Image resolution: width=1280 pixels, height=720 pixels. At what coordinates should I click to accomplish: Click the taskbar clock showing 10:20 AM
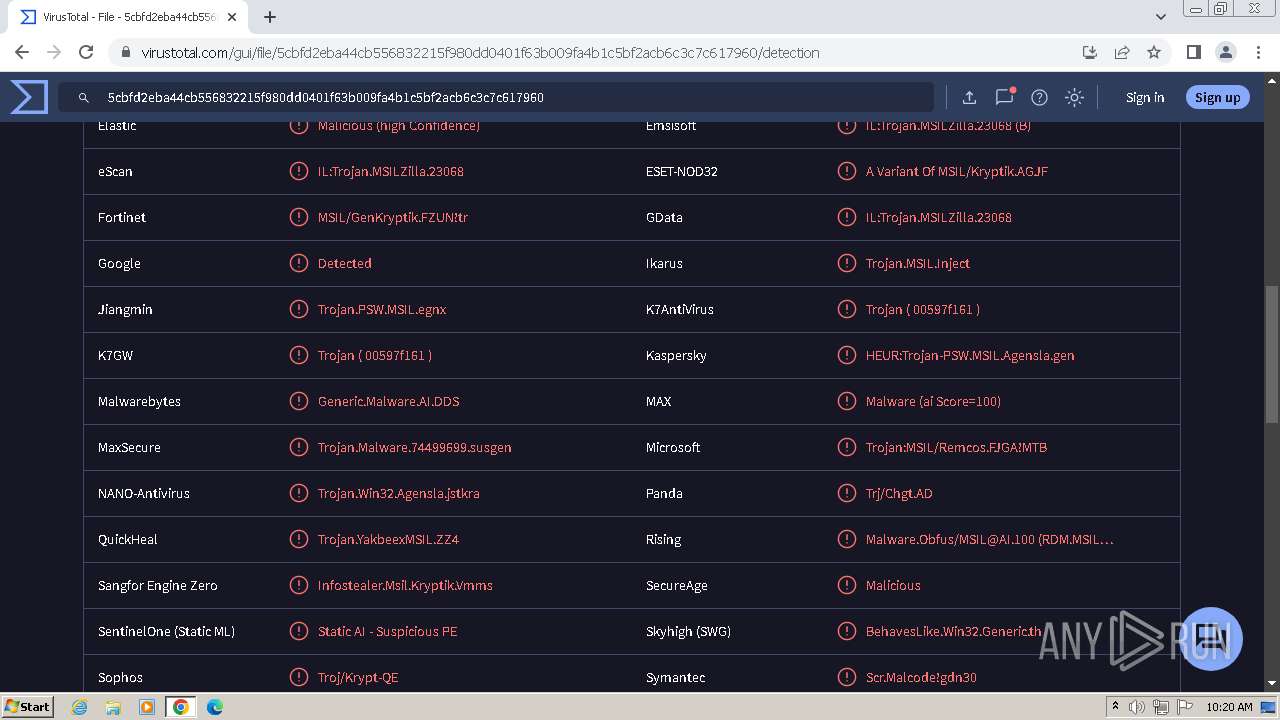[1229, 707]
